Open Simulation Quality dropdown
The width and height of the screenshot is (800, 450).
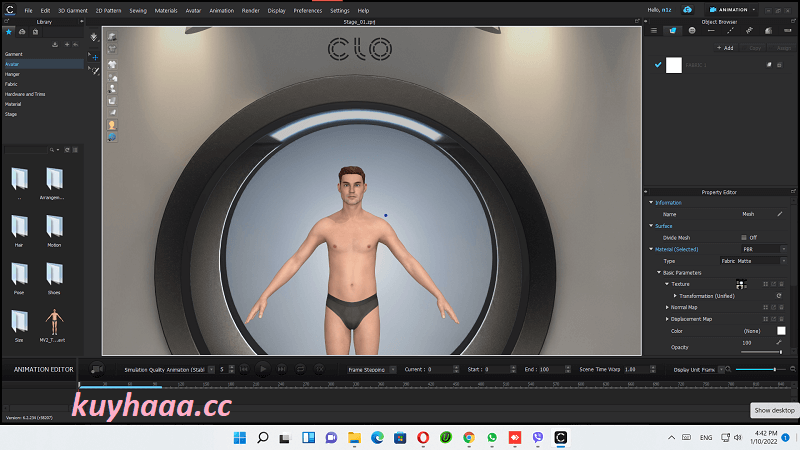211,369
